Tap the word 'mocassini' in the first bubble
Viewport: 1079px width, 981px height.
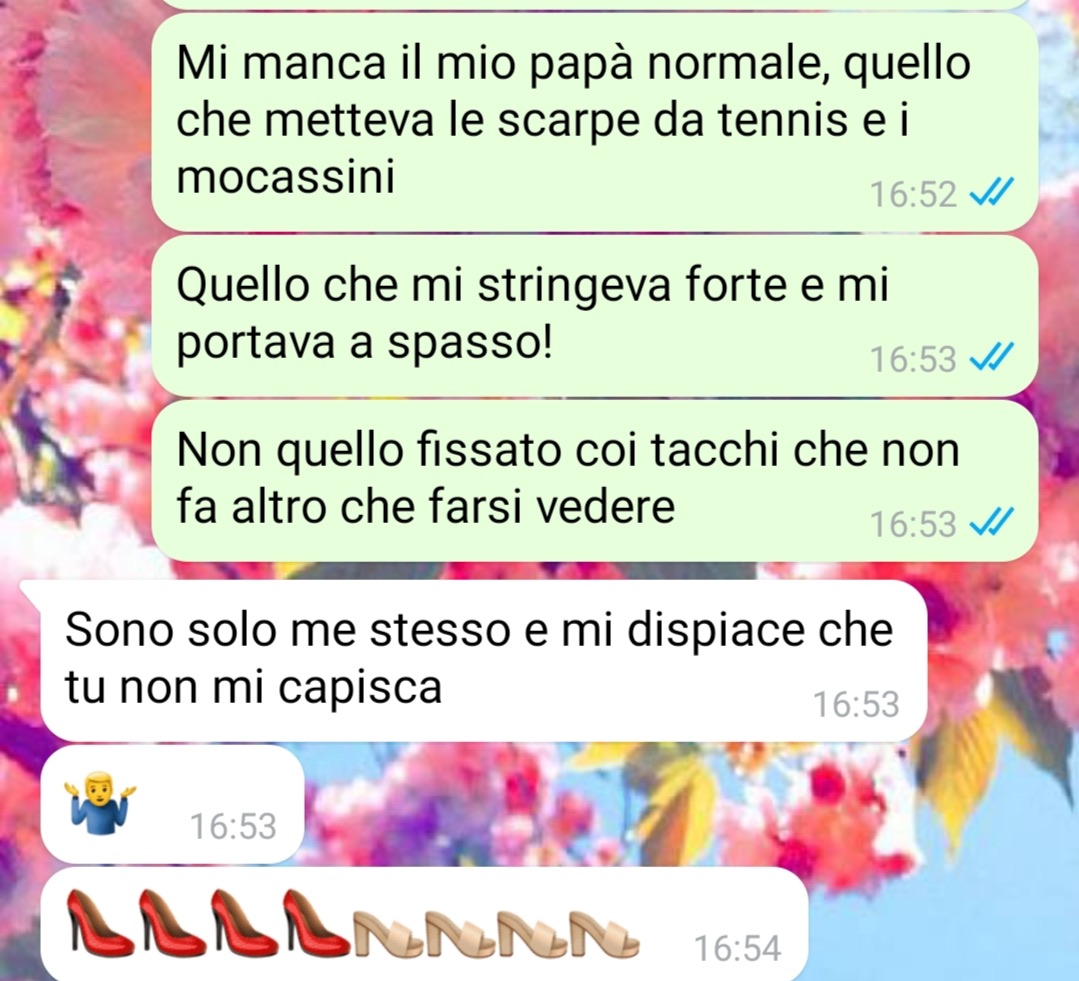(x=286, y=177)
